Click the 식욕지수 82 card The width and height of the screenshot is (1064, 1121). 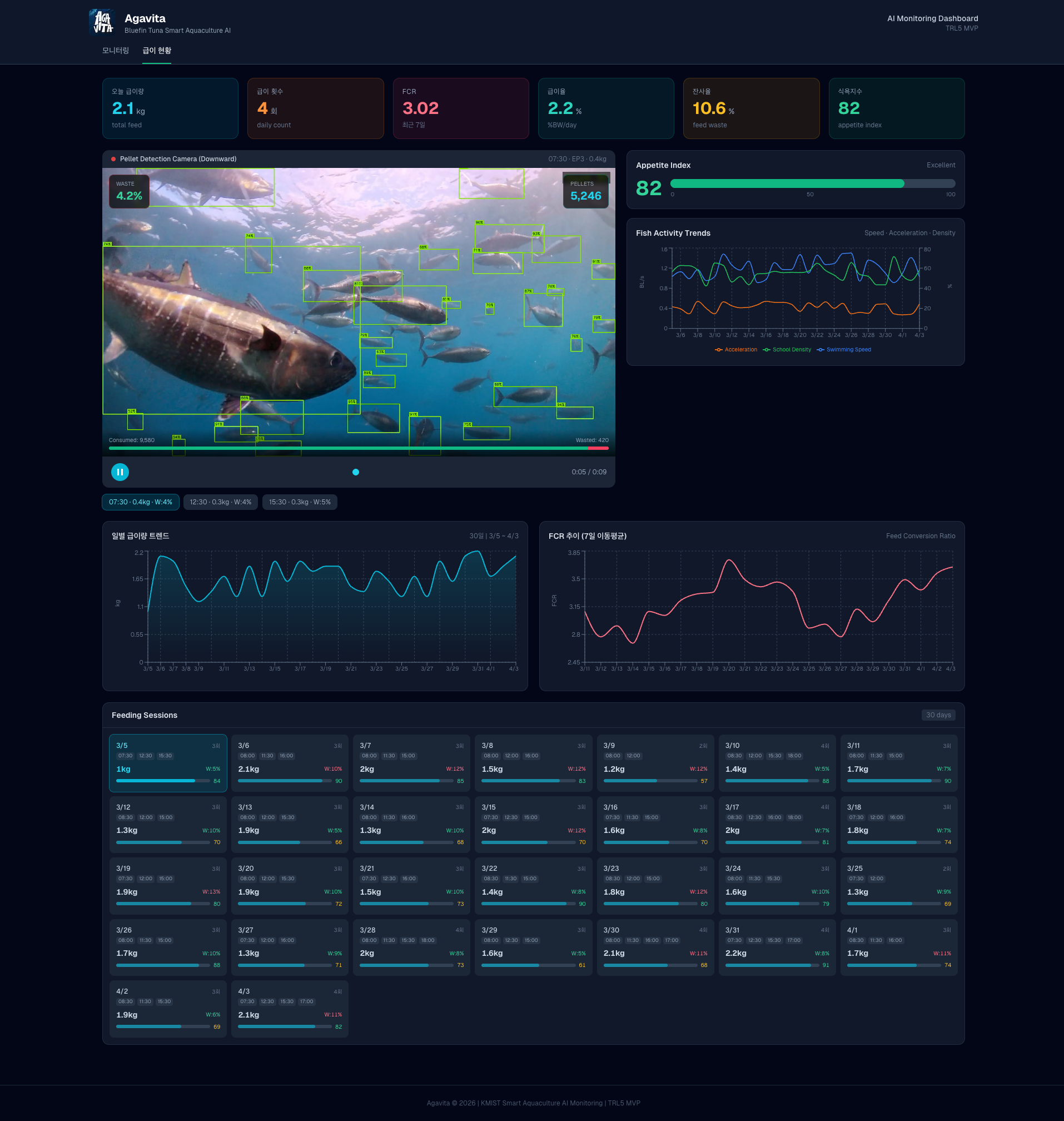(x=896, y=108)
